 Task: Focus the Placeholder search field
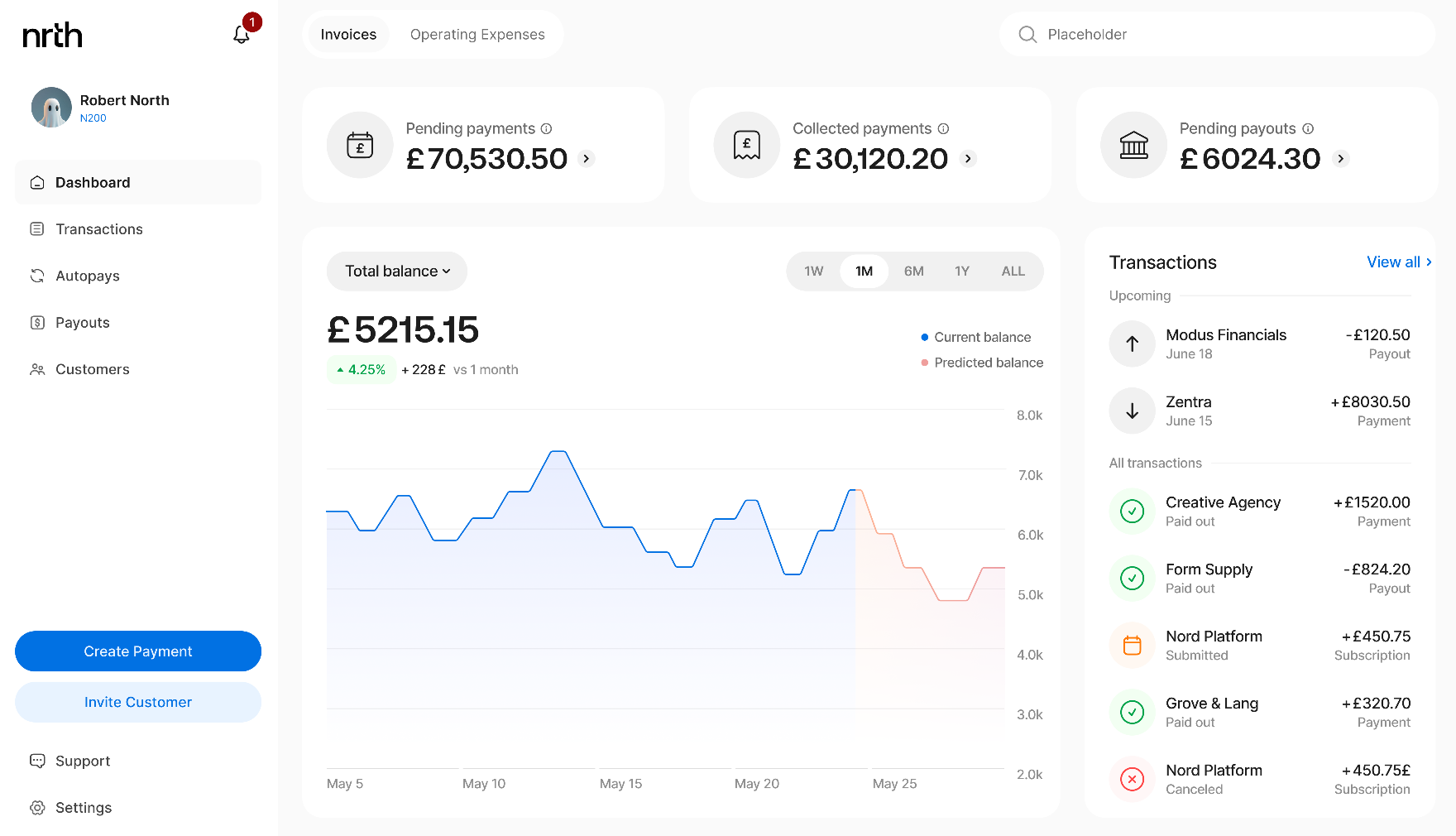point(1217,34)
